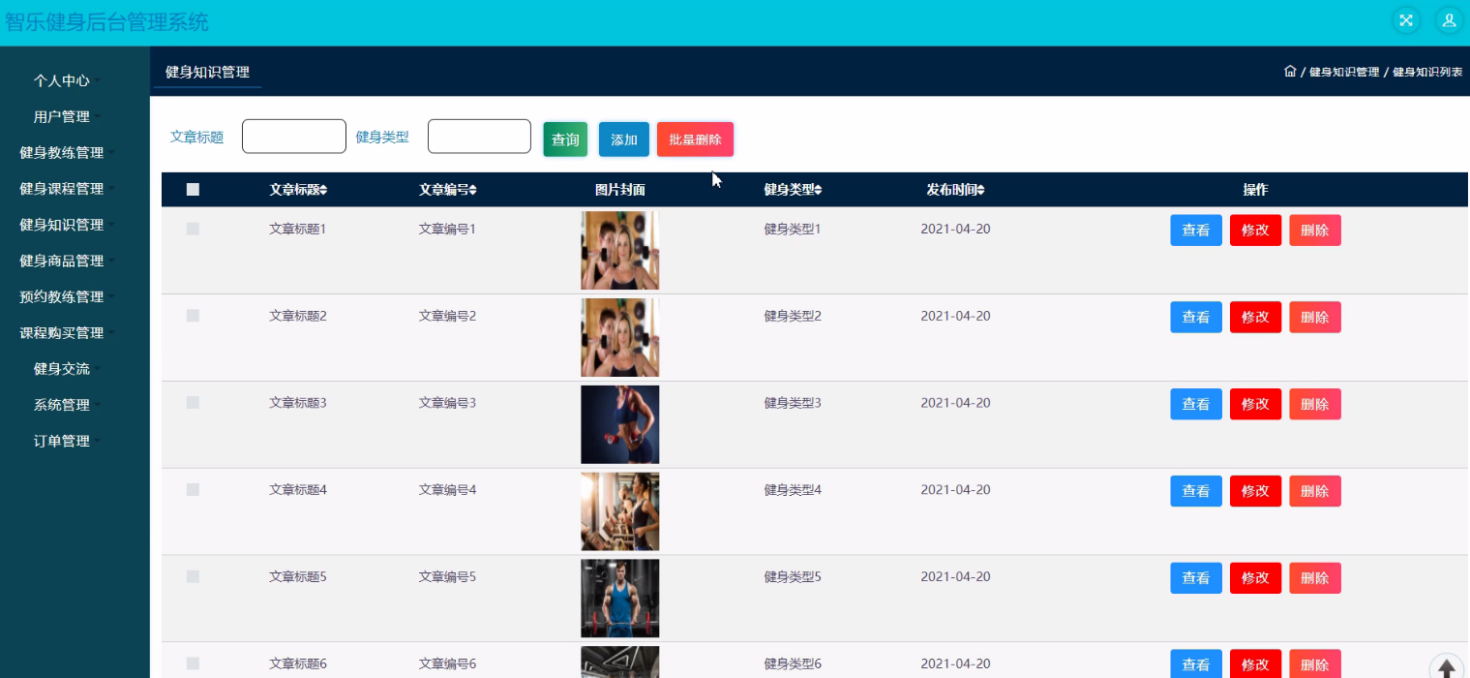Screen dimensions: 1470x678
Task: Click the blue 添加 button
Action: coord(624,140)
